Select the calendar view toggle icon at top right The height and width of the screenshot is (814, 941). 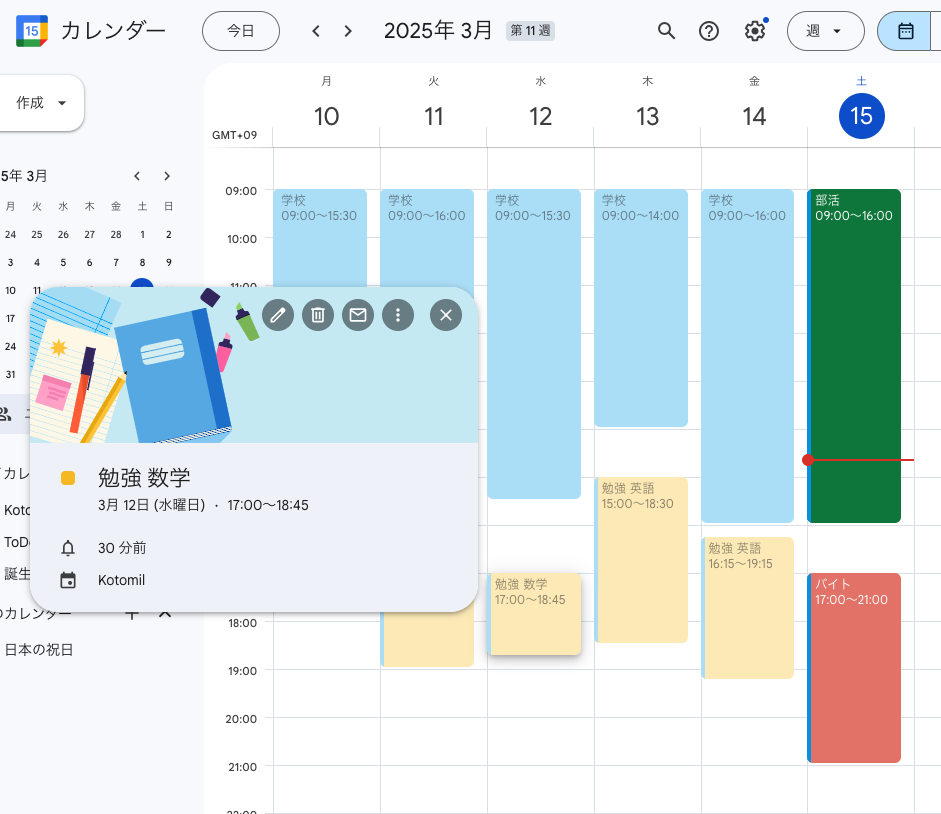click(x=906, y=31)
